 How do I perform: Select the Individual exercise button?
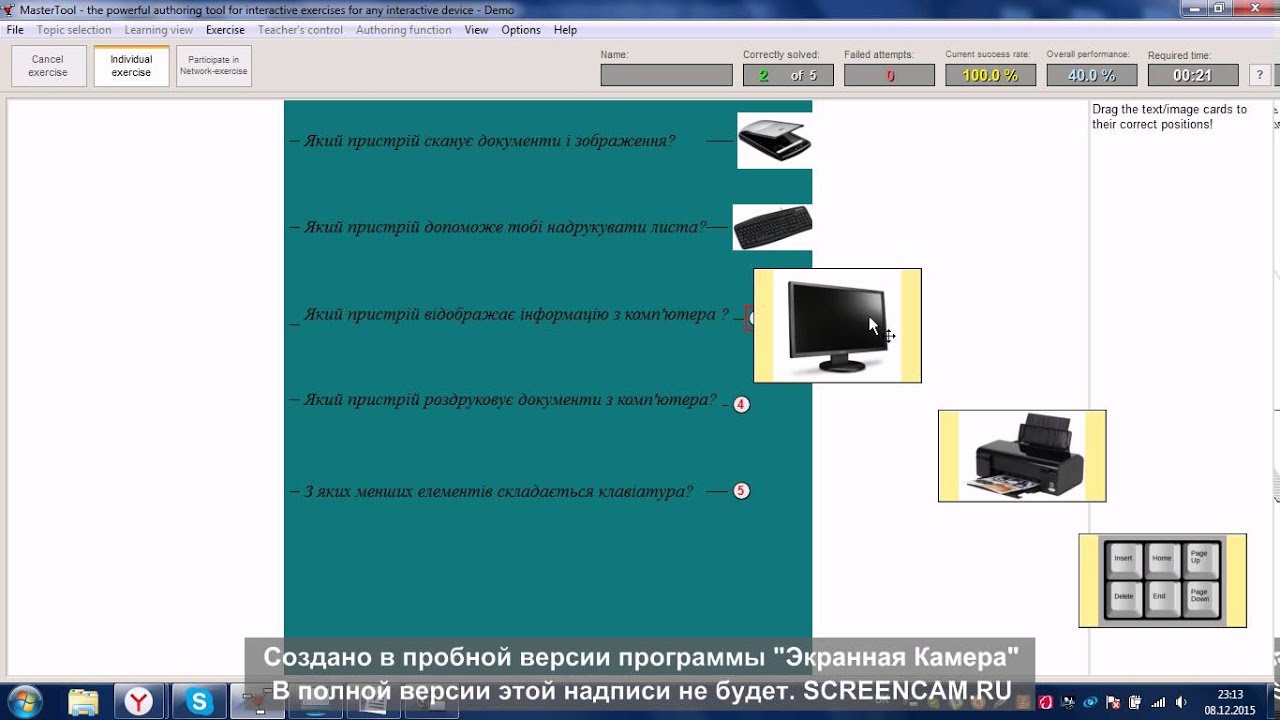[x=131, y=66]
